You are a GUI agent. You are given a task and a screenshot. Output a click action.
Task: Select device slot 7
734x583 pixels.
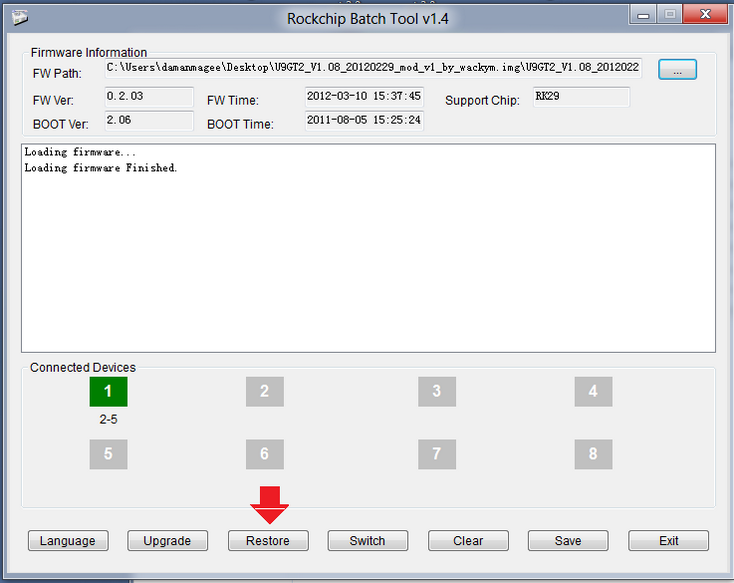coord(437,454)
